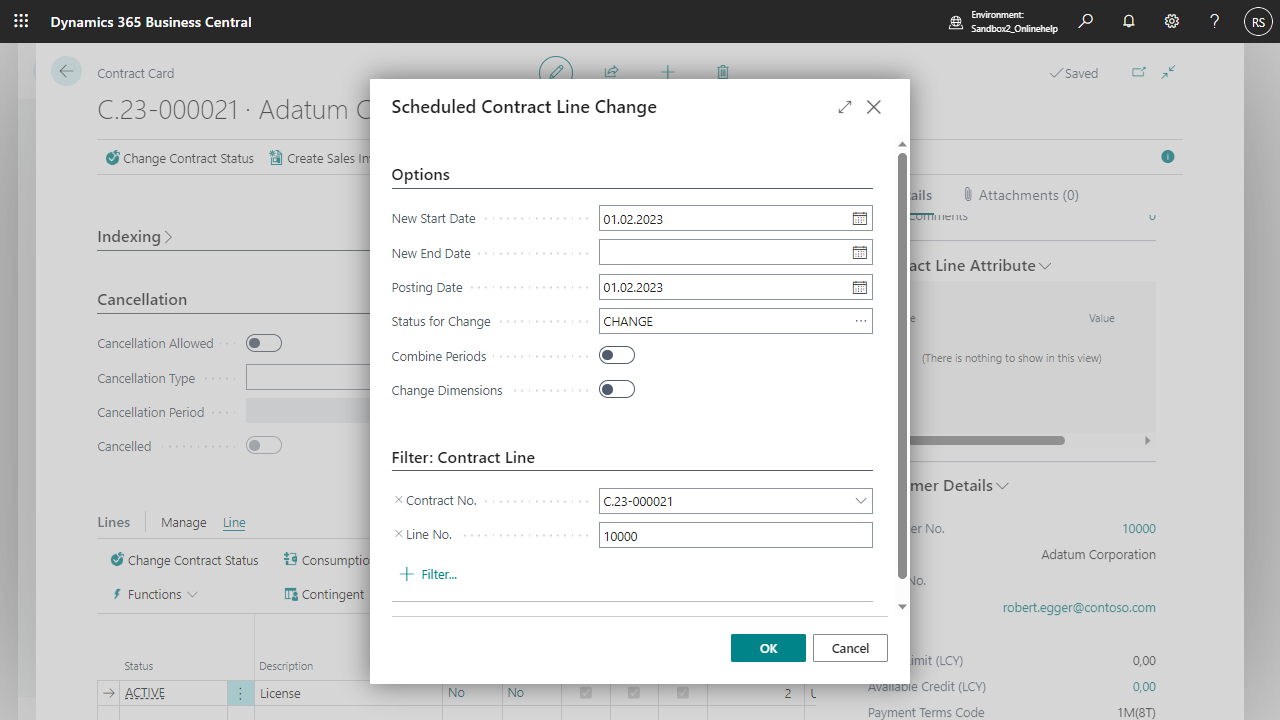Enable the Combine Periods toggle
This screenshot has width=1280, height=720.
coord(616,355)
